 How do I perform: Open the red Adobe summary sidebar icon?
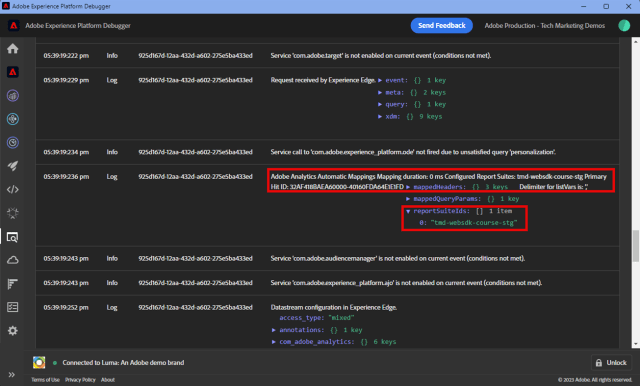13,72
